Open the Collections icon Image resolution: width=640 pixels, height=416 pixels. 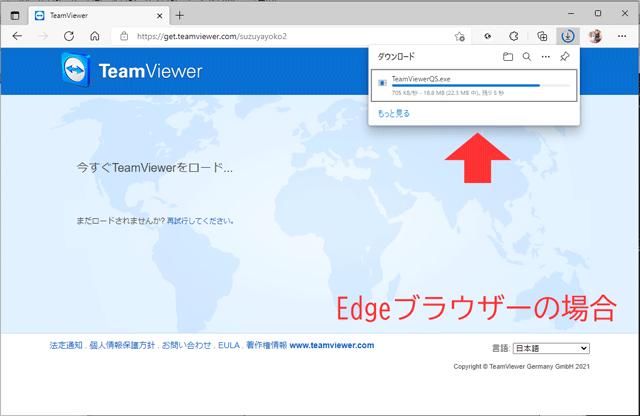click(x=542, y=36)
